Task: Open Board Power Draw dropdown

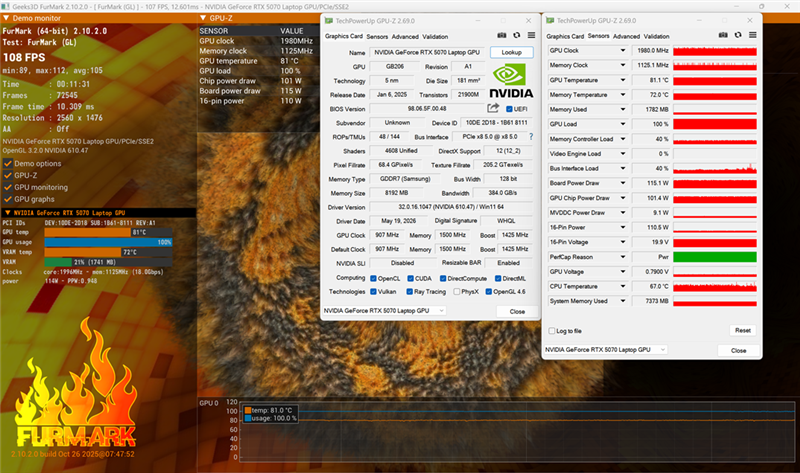Action: [622, 183]
